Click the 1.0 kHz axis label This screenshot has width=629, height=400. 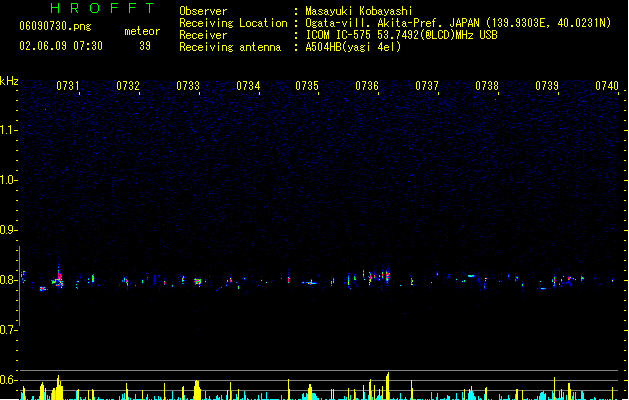click(x=8, y=180)
